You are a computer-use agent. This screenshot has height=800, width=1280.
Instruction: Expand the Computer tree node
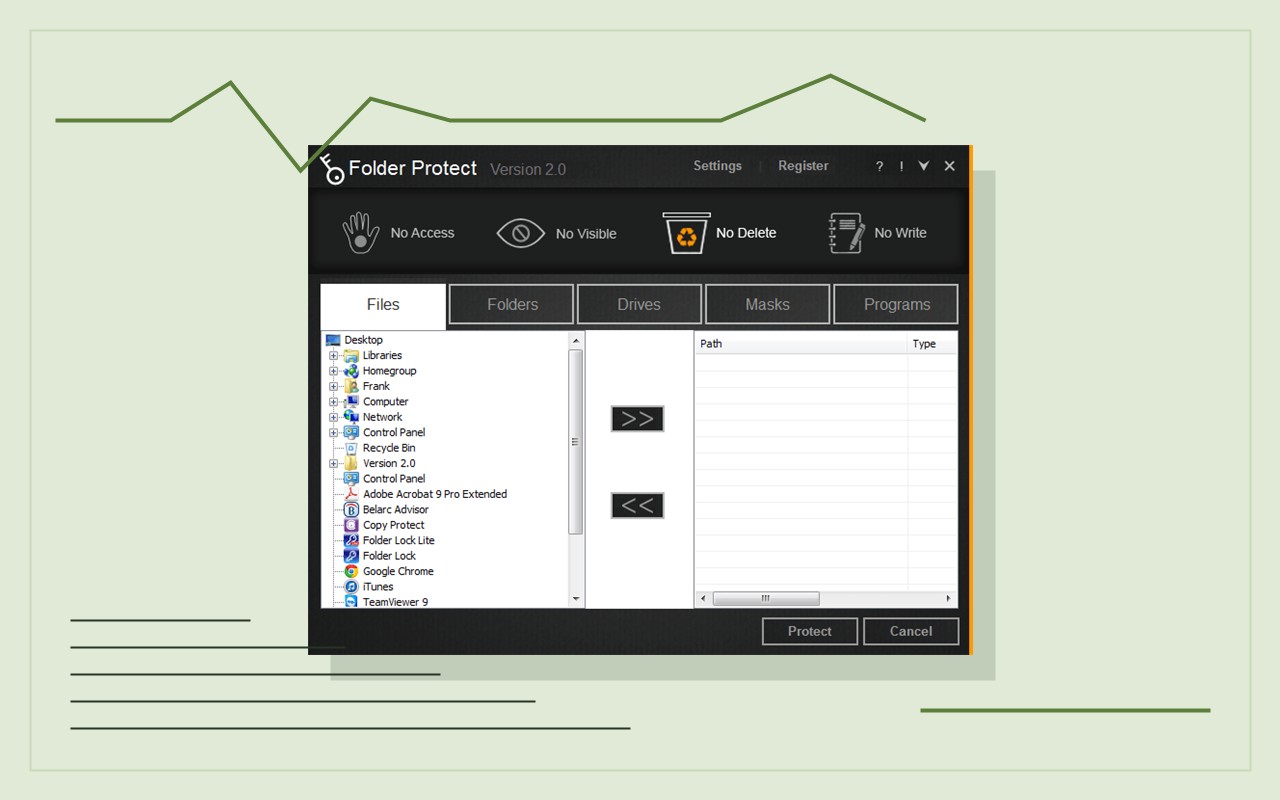coord(334,402)
